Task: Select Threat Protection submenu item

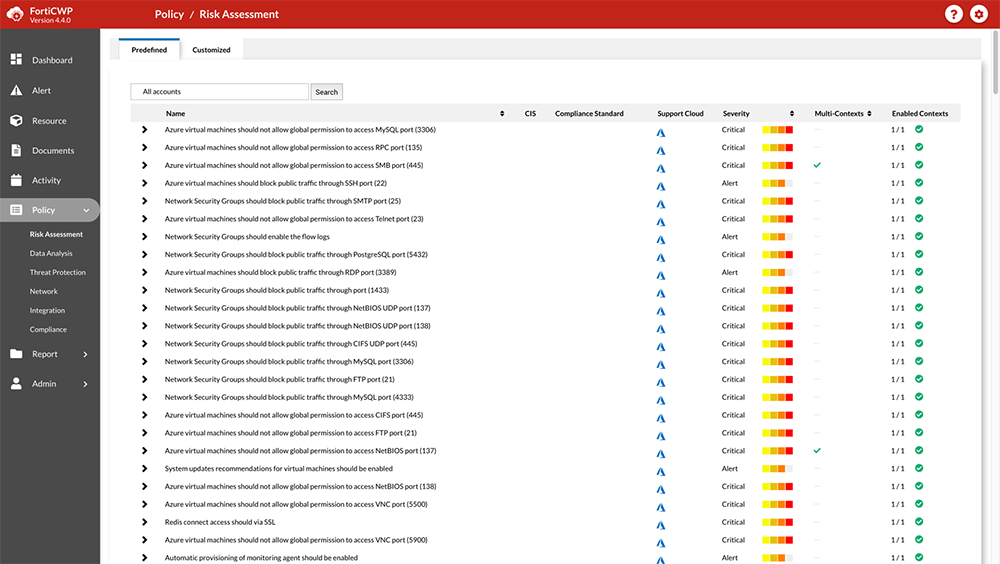Action: tap(57, 272)
